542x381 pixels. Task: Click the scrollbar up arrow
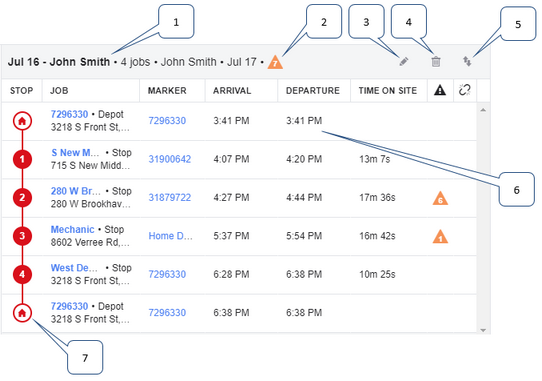click(x=483, y=110)
